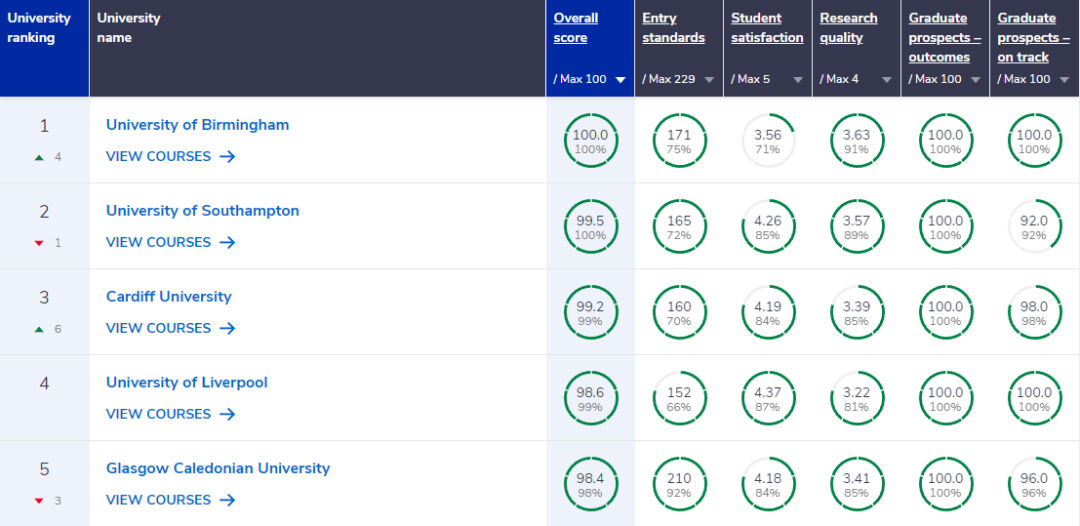Image resolution: width=1080 pixels, height=526 pixels.
Task: Sort by Student satisfaction header link
Action: pos(767,28)
